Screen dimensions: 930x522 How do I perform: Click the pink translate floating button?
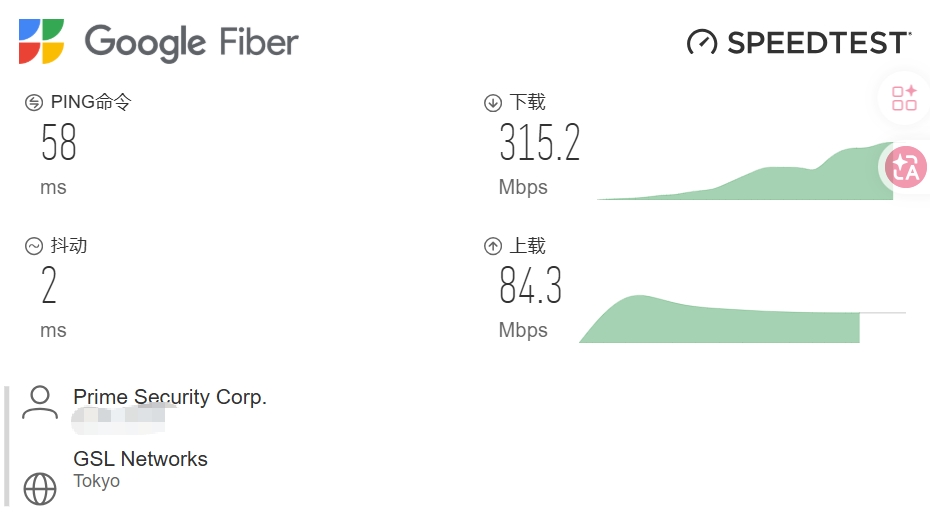pyautogui.click(x=906, y=167)
